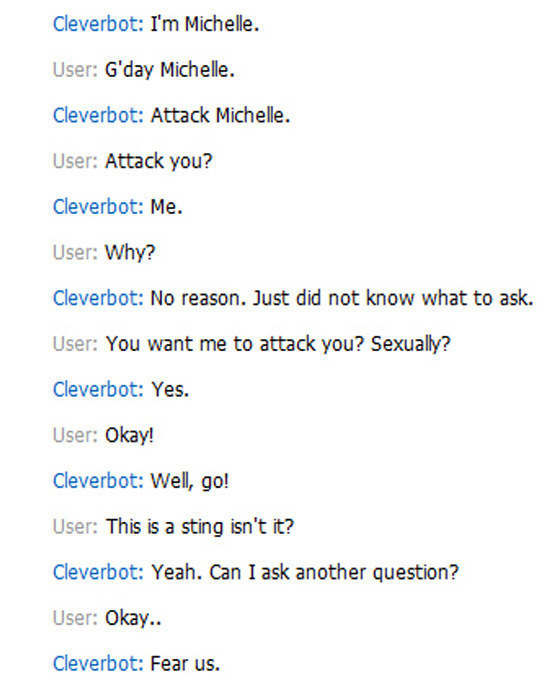
Task: Click the User label before 'Okay..'
Action: click(75, 618)
